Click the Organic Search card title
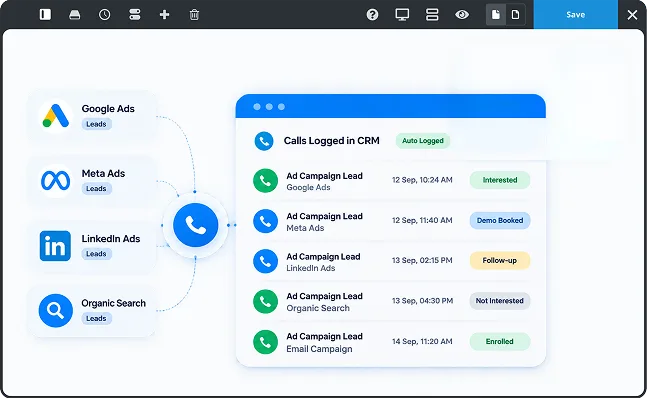 113,303
